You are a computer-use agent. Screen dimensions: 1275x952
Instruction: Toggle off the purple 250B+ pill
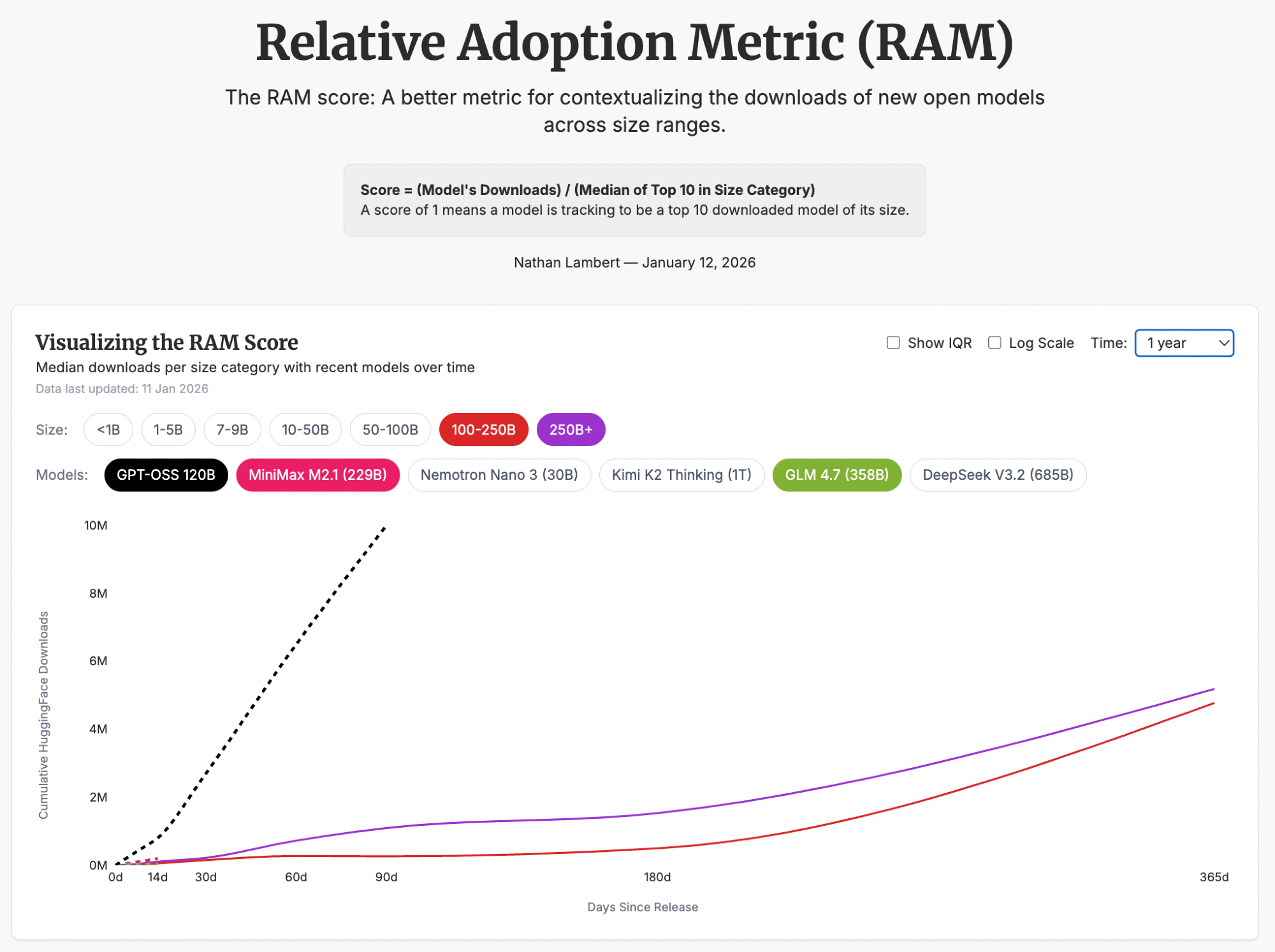(571, 429)
